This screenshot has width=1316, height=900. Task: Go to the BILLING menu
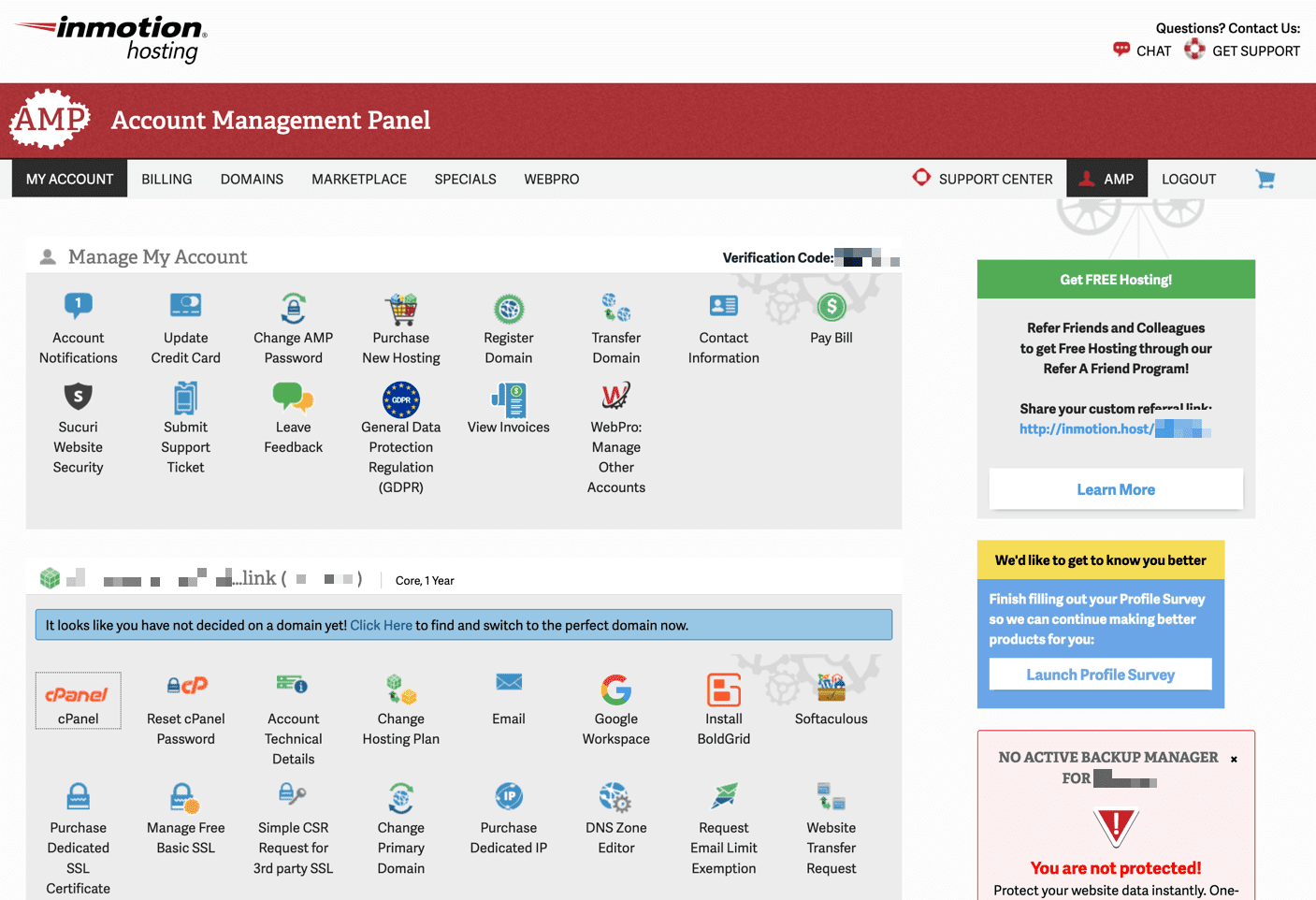166,179
